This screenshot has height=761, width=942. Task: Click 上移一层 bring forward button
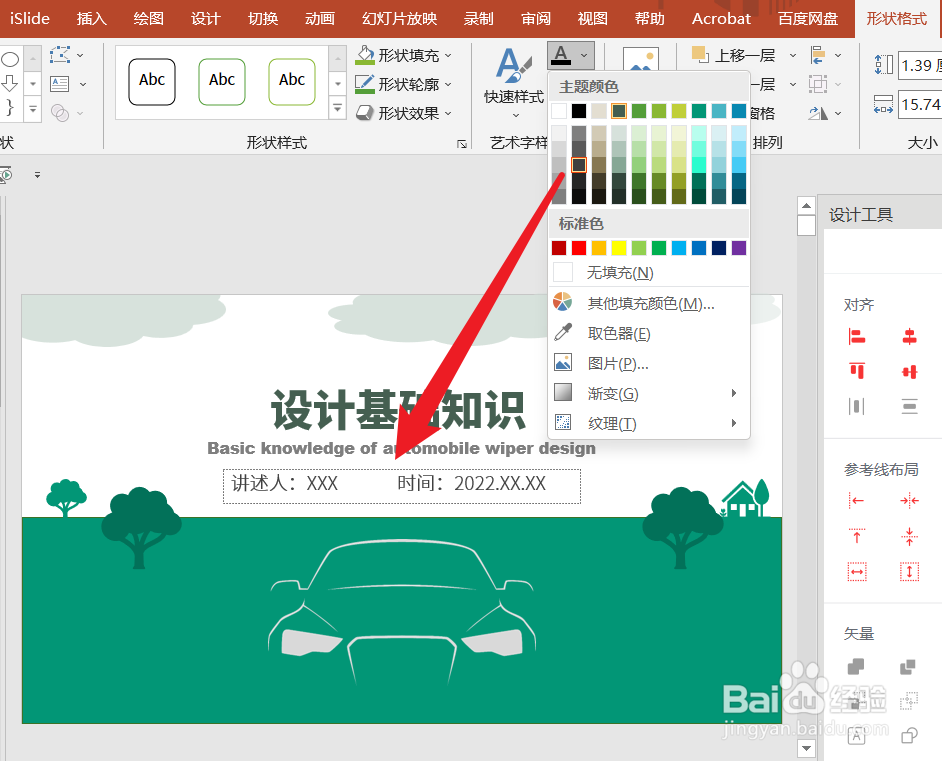[734, 55]
